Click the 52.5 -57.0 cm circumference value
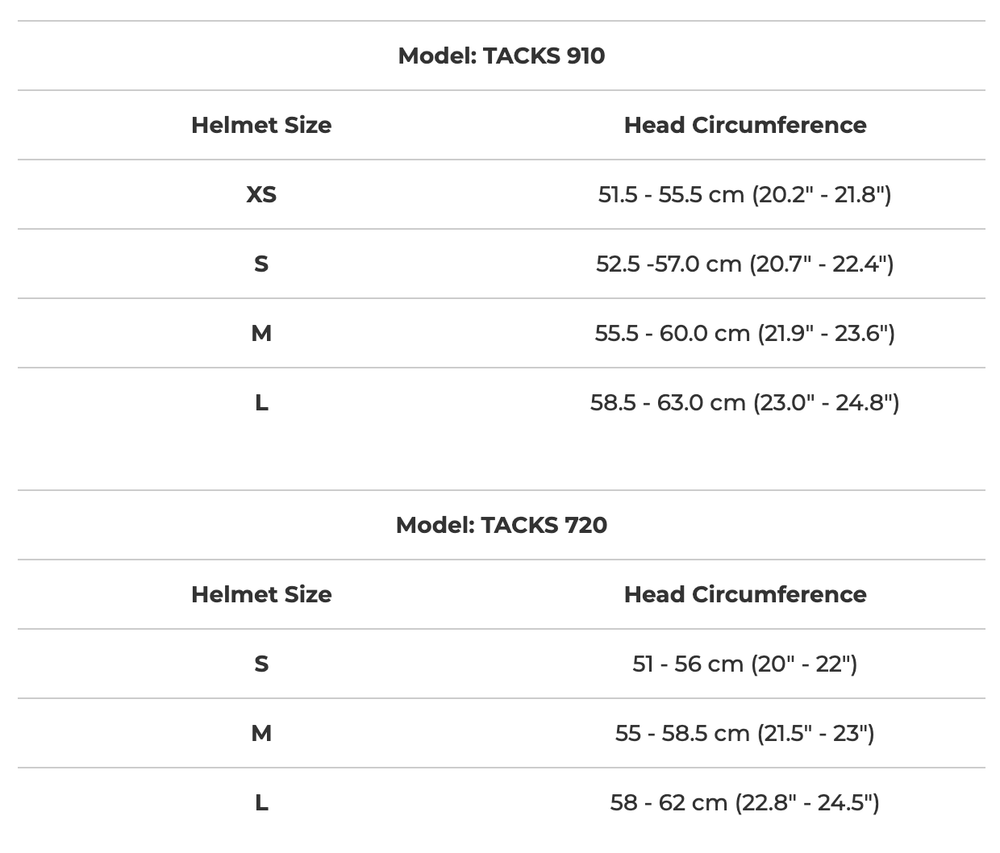Viewport: 1000px width, 853px height. click(x=745, y=264)
